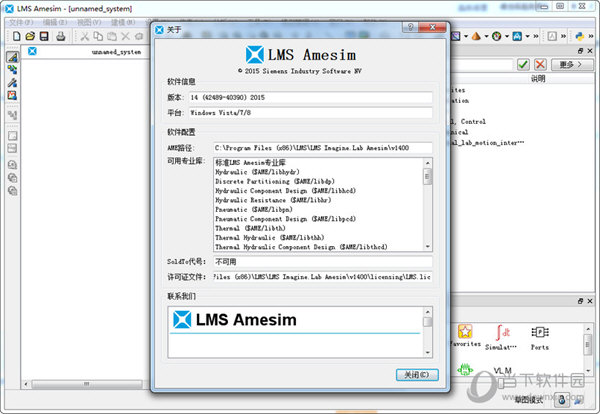Click scroll down arrow in contact panel
Viewport: 600px width, 414px height.
(428, 353)
